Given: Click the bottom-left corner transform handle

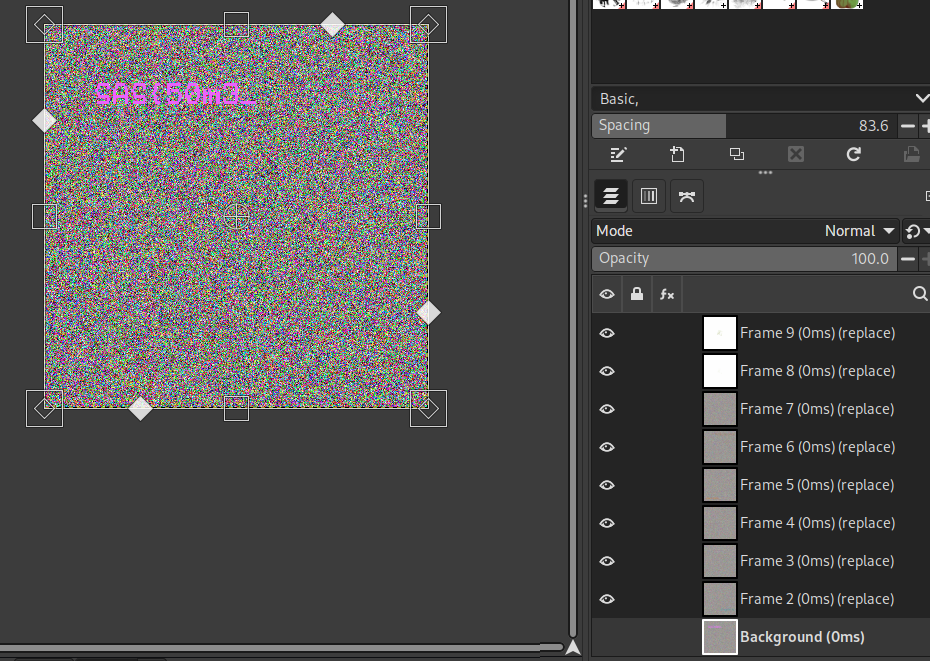Looking at the screenshot, I should pyautogui.click(x=44, y=408).
